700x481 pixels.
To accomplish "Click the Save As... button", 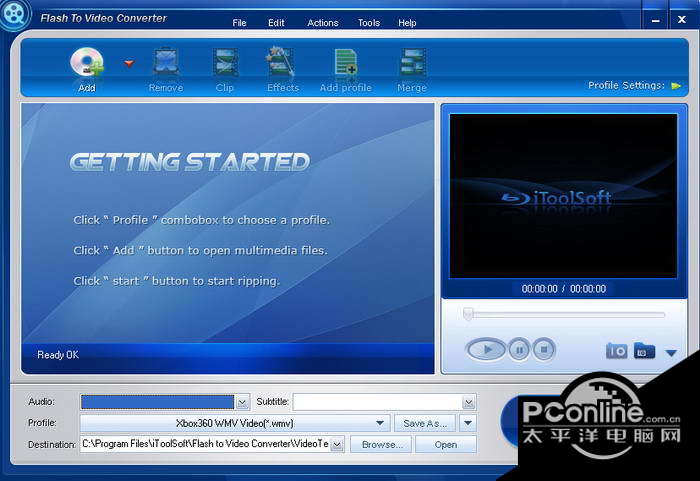I will click(425, 423).
